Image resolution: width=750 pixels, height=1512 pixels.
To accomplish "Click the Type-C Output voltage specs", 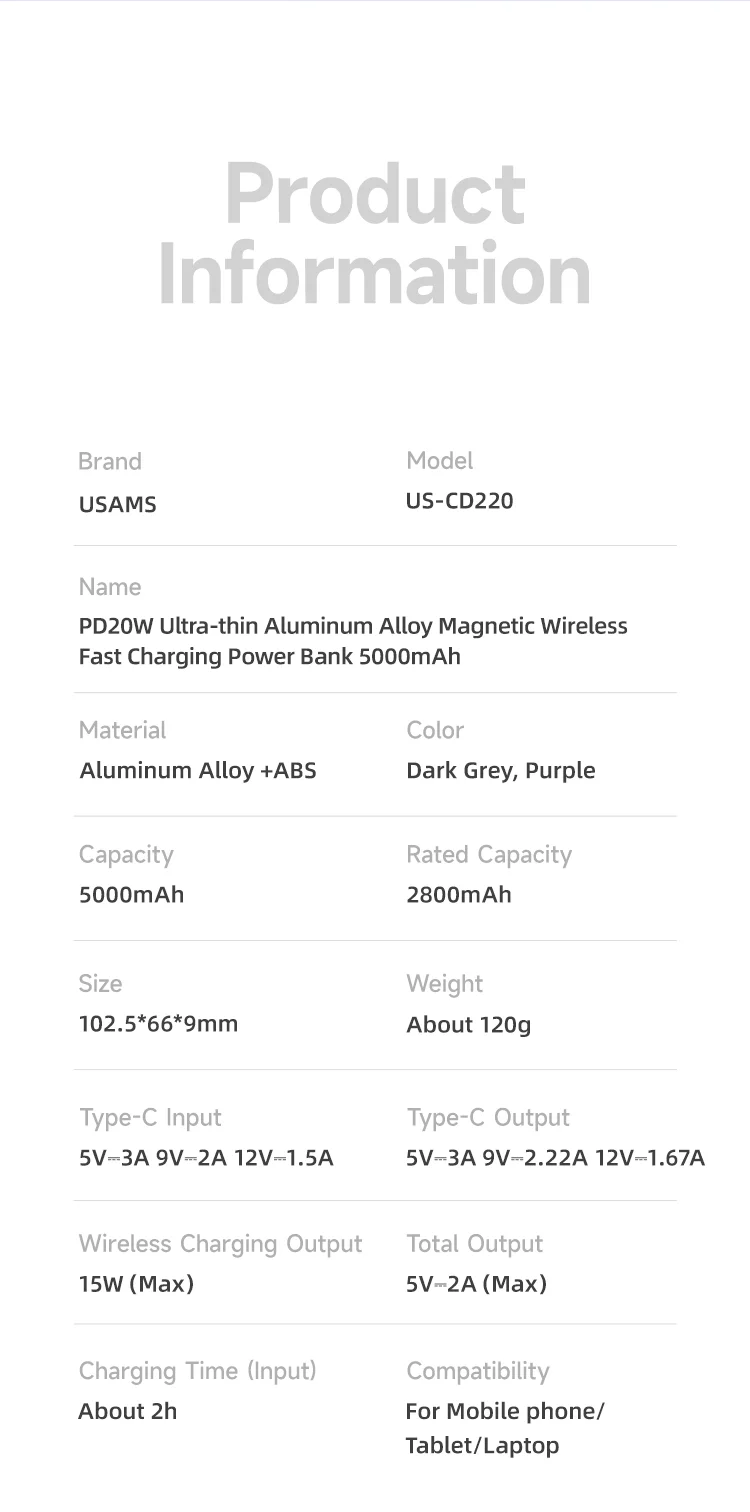I will 555,1159.
